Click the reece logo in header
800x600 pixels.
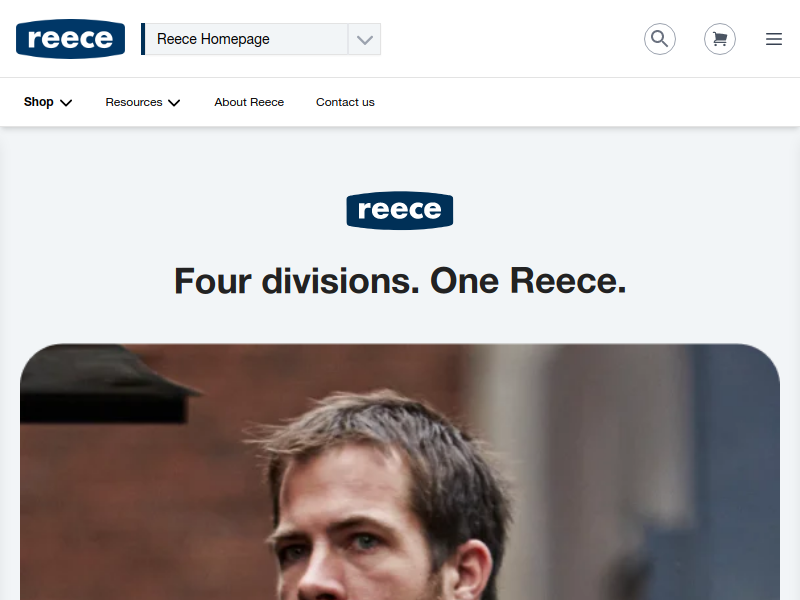click(x=70, y=39)
